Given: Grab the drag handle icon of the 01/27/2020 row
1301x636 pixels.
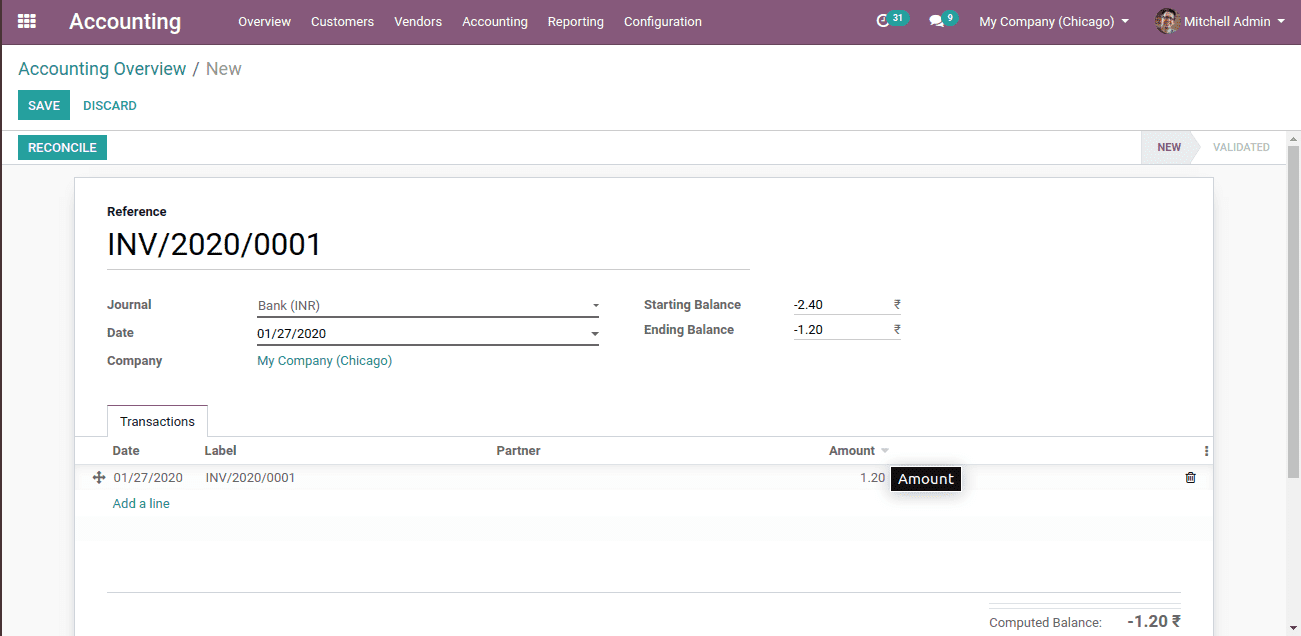Looking at the screenshot, I should point(99,478).
